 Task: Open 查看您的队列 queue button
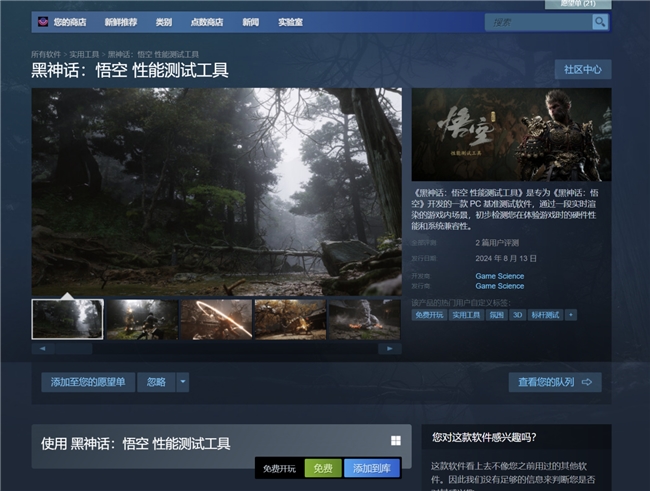coord(554,382)
